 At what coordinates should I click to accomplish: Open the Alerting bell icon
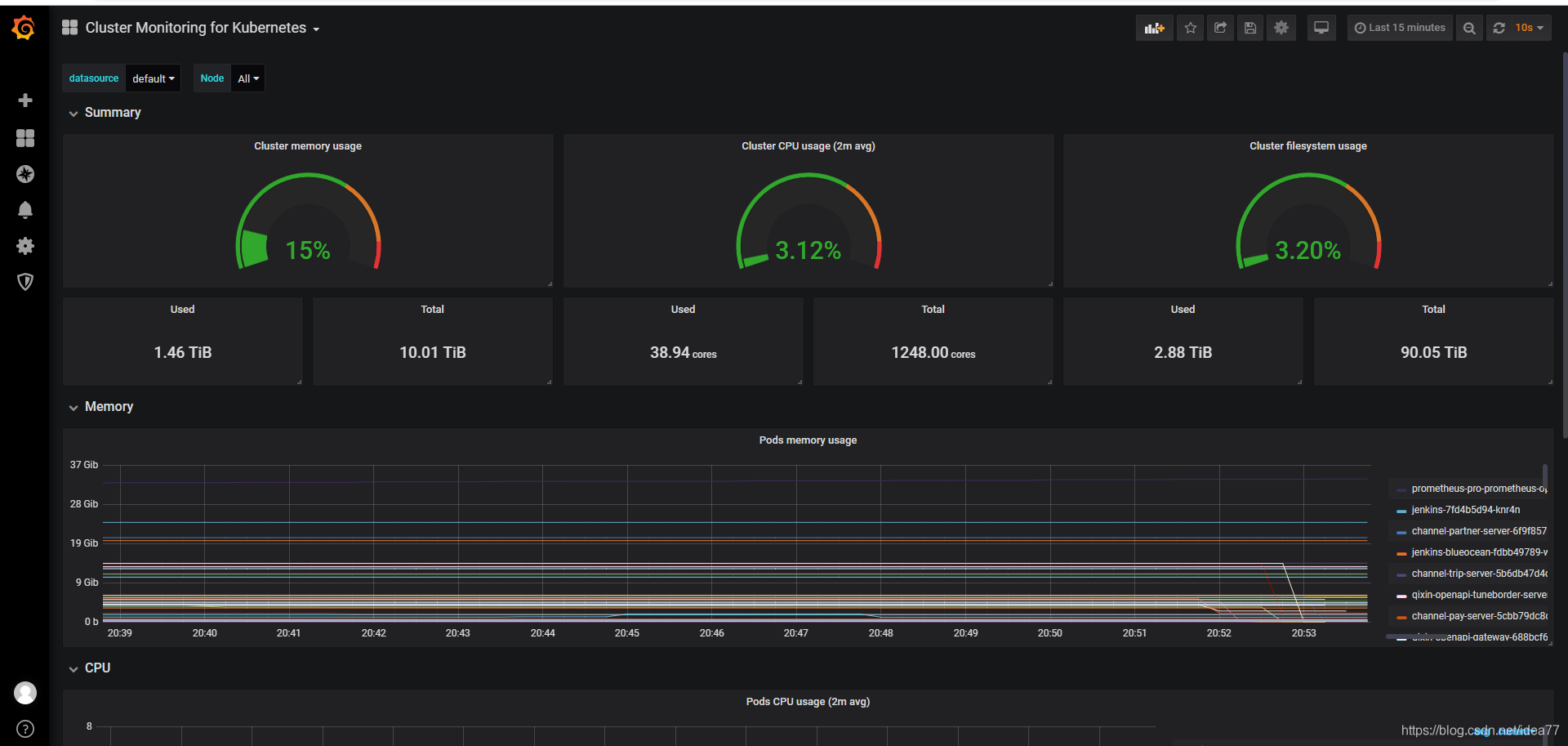(x=25, y=210)
